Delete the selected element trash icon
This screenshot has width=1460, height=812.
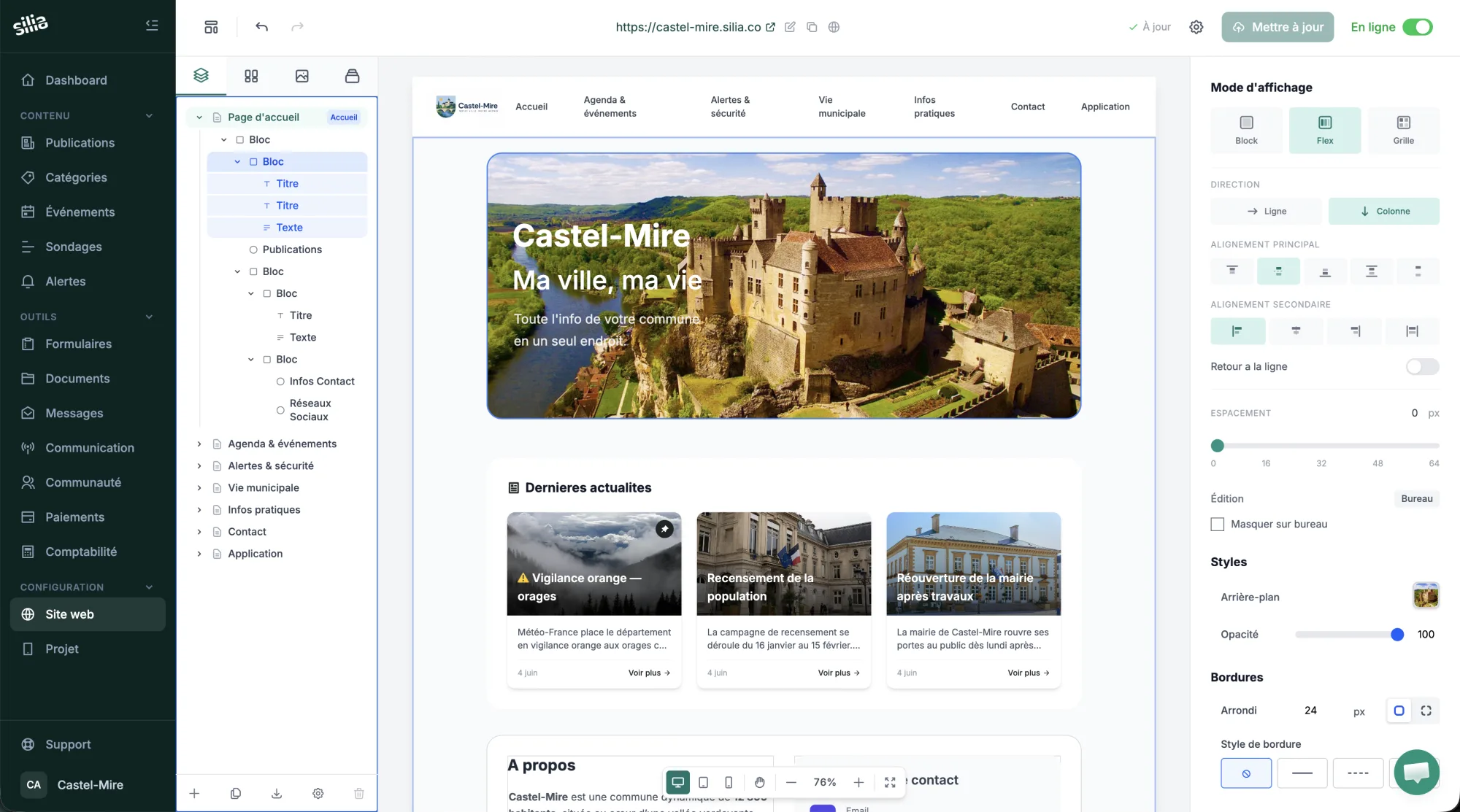(359, 793)
